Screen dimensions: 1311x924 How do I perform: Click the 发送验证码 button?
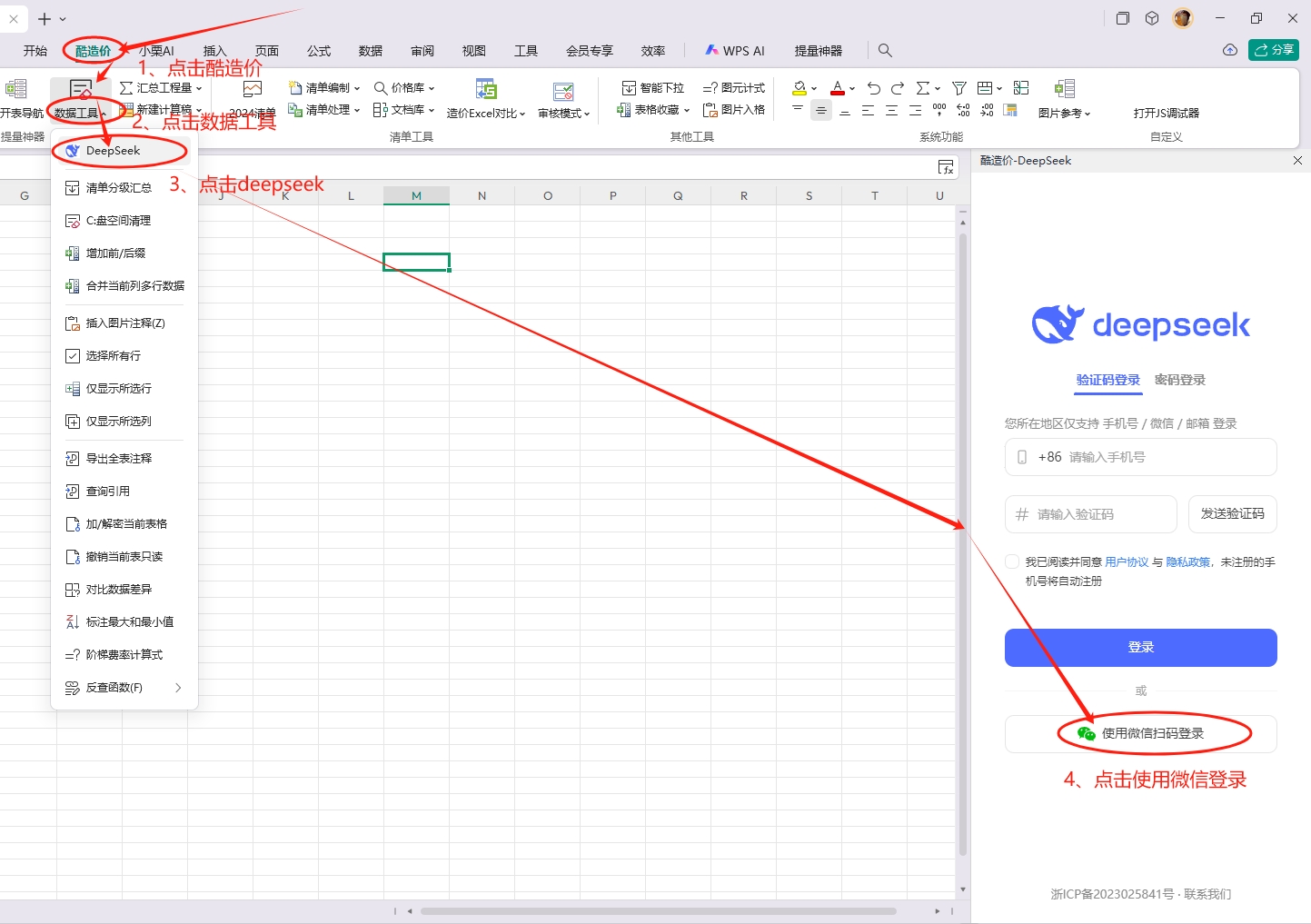point(1232,514)
